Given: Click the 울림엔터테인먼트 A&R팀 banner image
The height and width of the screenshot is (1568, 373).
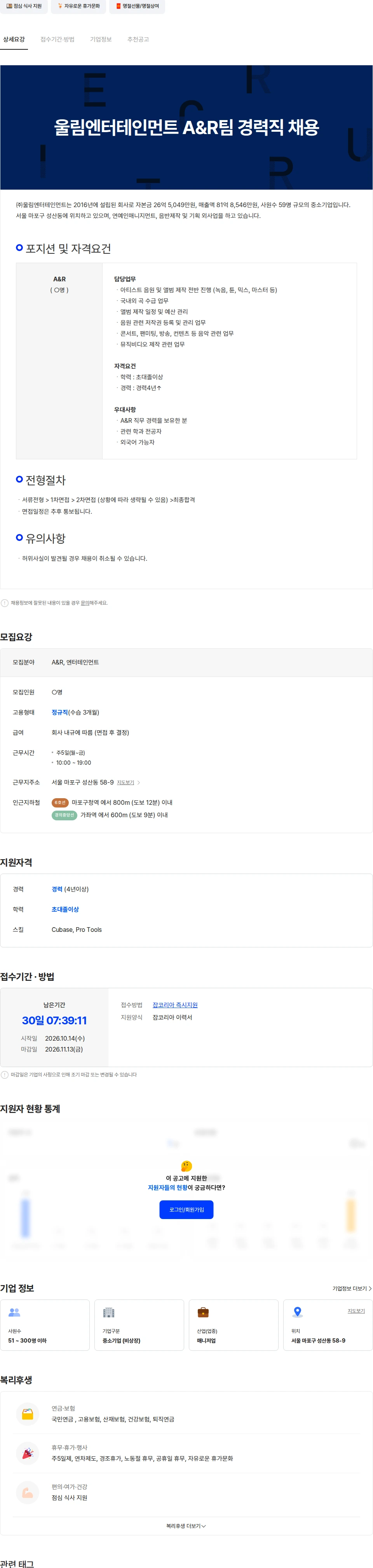Looking at the screenshot, I should coord(186,127).
